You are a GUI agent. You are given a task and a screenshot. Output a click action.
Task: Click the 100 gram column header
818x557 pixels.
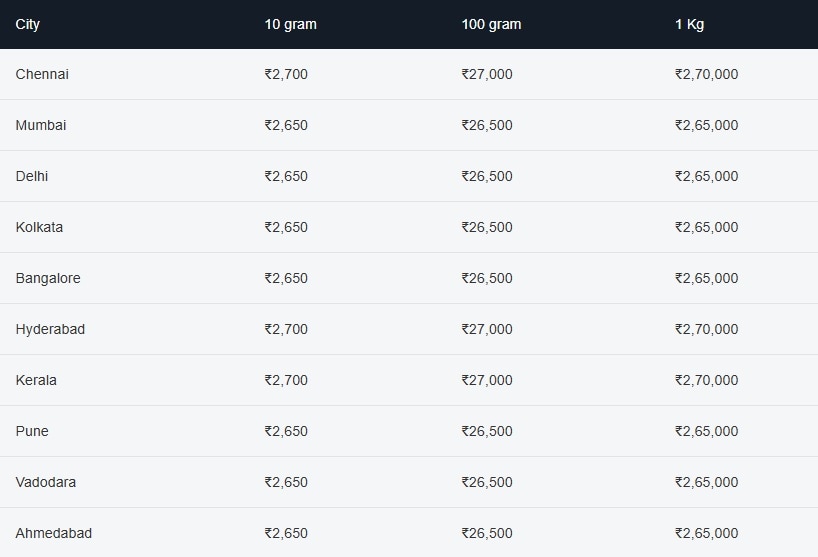[x=491, y=25]
